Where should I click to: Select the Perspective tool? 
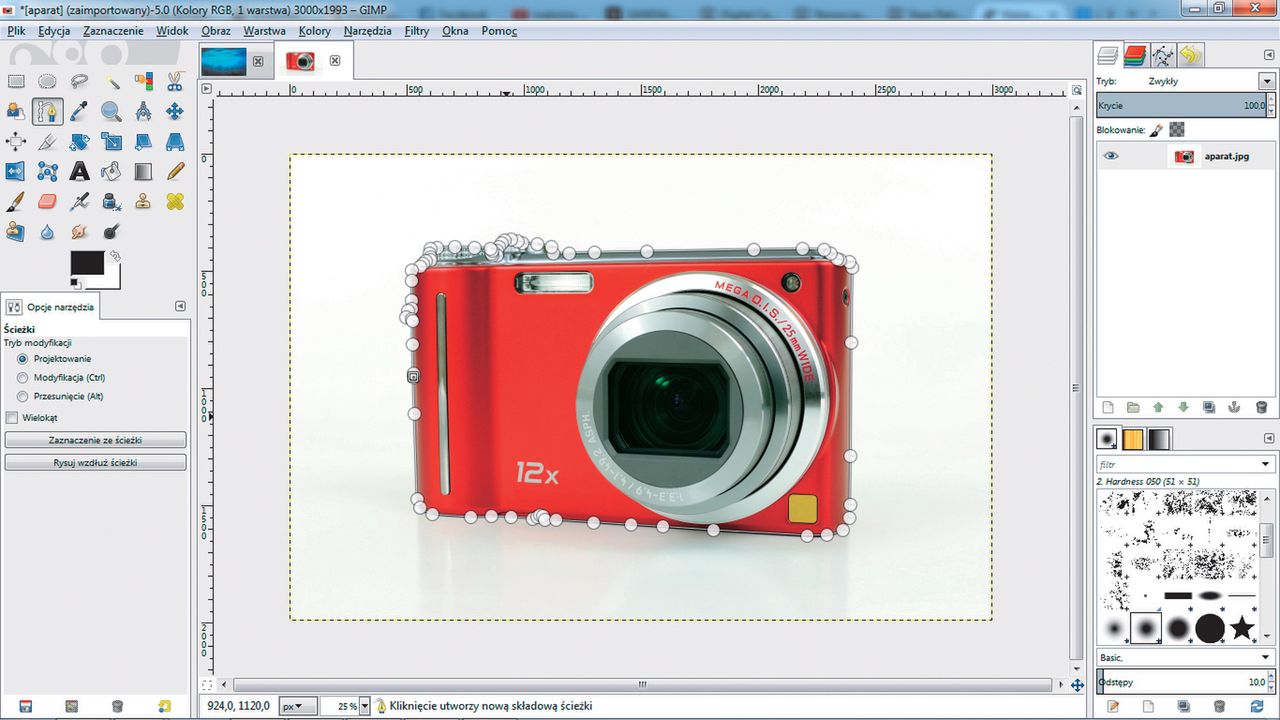[175, 141]
